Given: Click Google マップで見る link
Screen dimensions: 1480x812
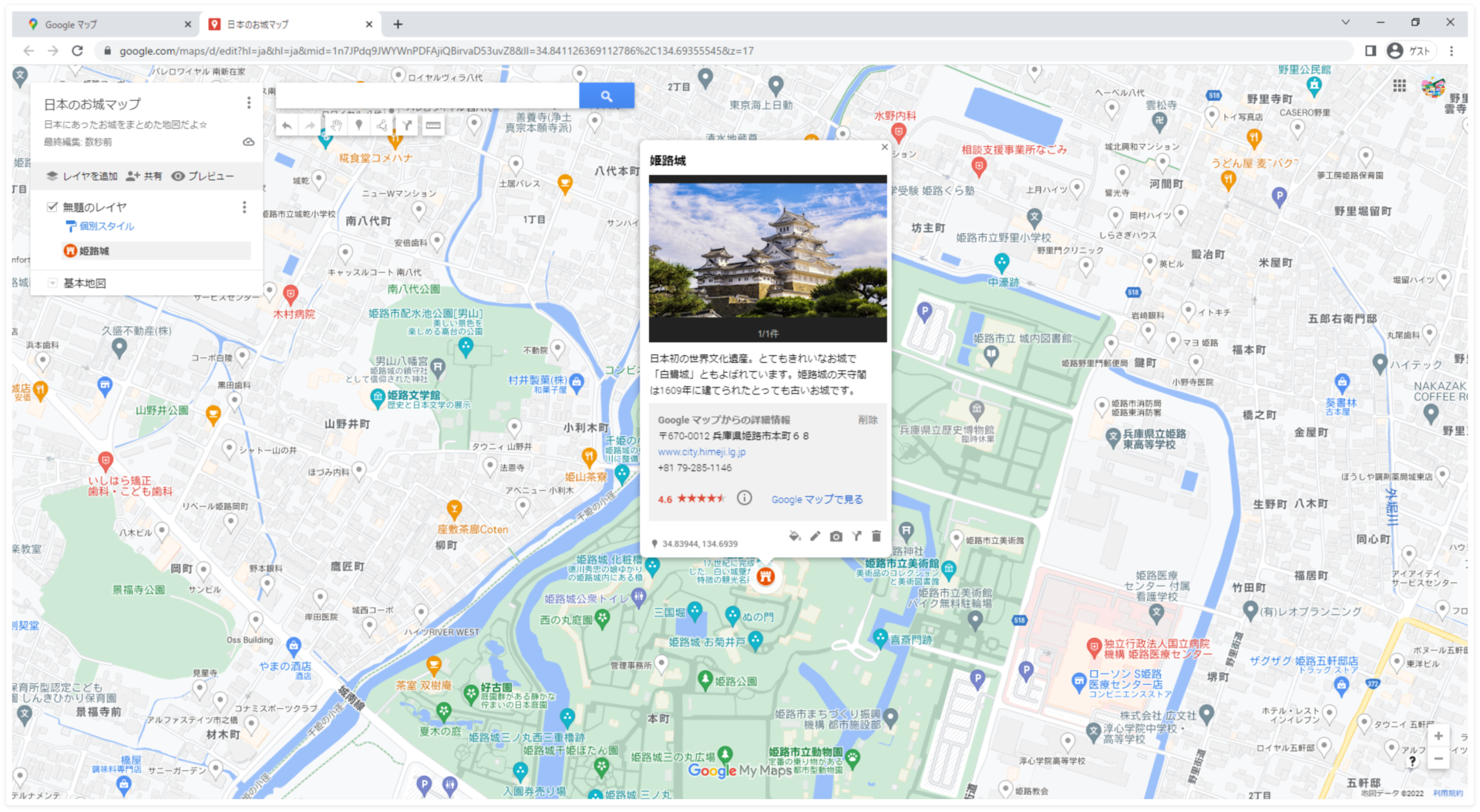Looking at the screenshot, I should pos(817,499).
